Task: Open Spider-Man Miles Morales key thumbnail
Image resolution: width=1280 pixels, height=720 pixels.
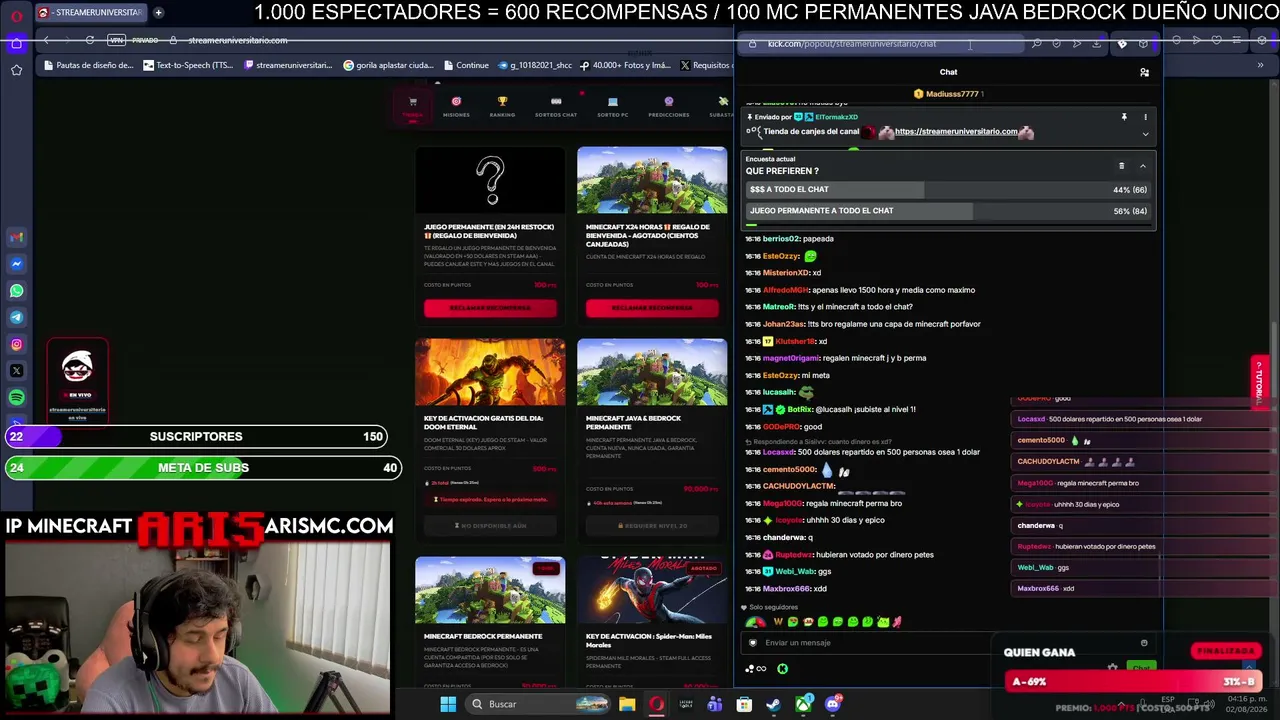Action: point(652,590)
